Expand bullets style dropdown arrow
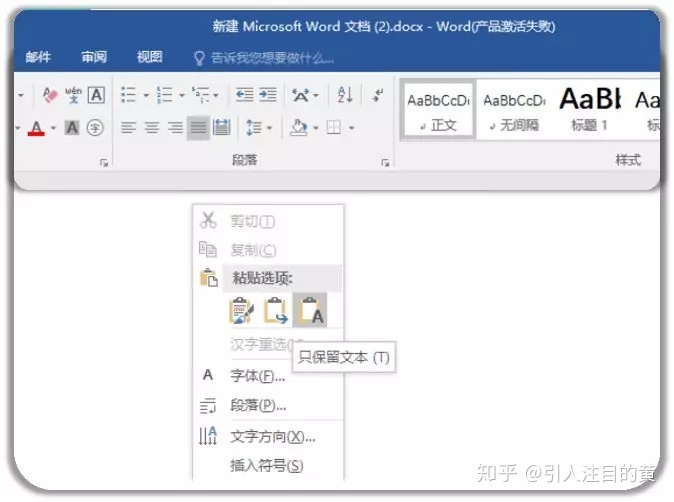This screenshot has width=674, height=502. point(146,95)
